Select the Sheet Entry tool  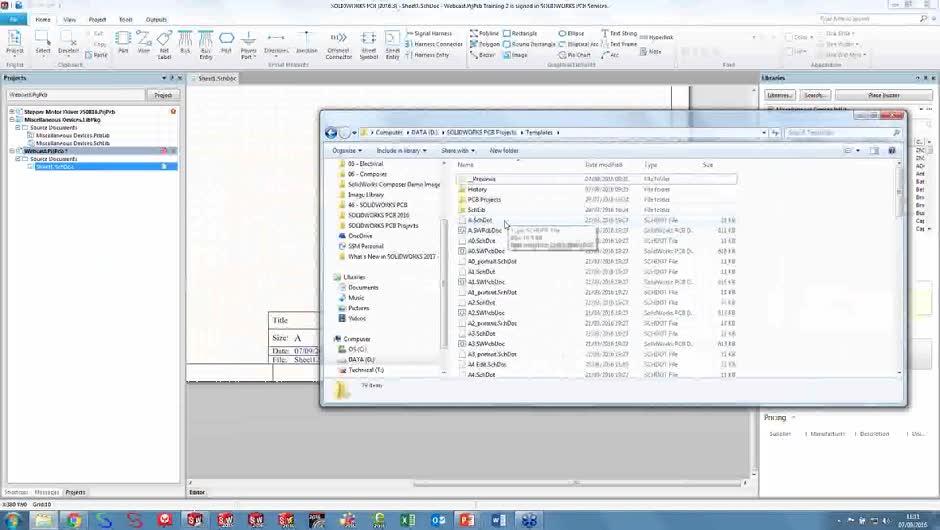(x=393, y=45)
